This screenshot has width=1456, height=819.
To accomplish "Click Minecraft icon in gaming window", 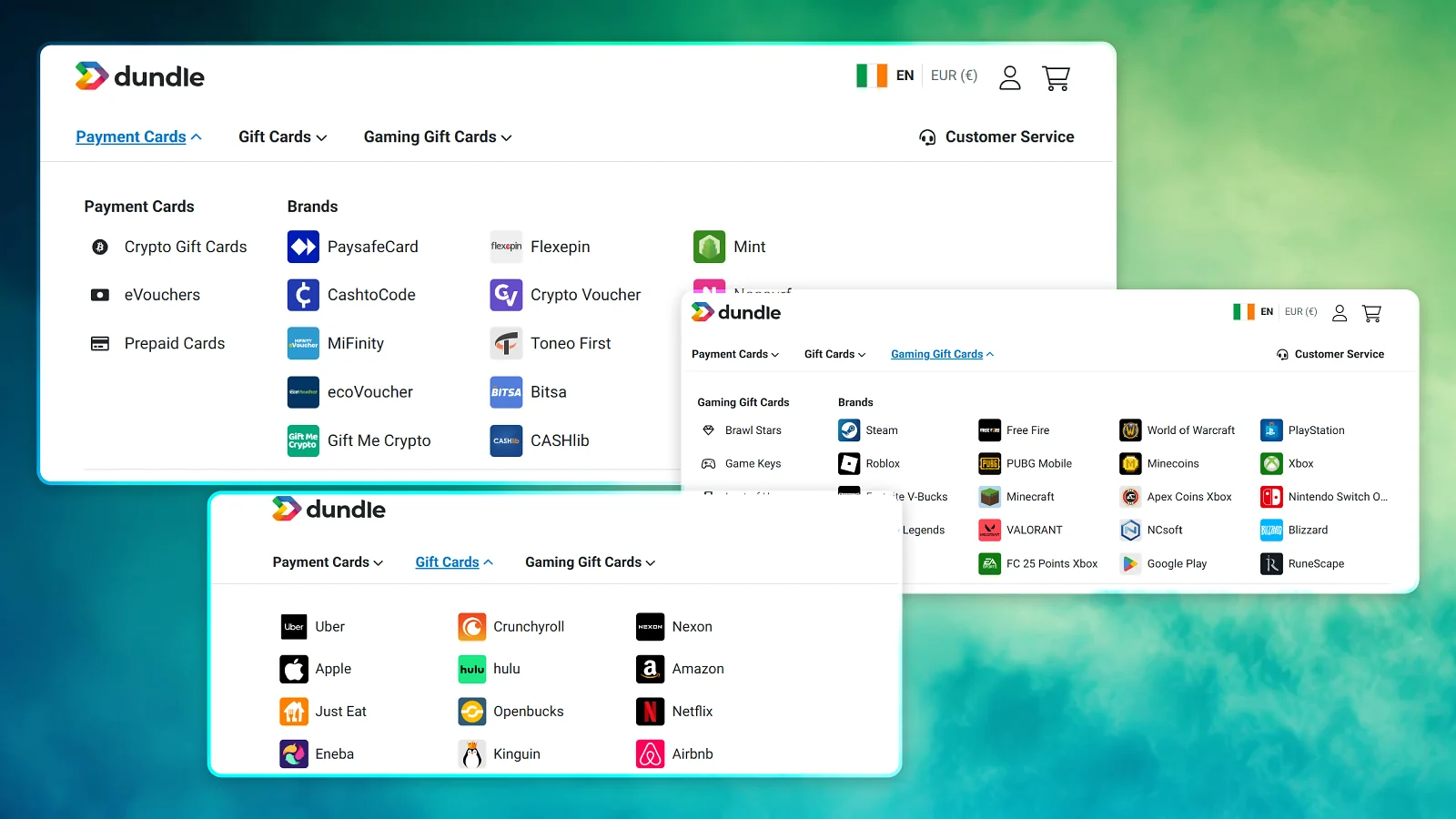I will pos(989,497).
